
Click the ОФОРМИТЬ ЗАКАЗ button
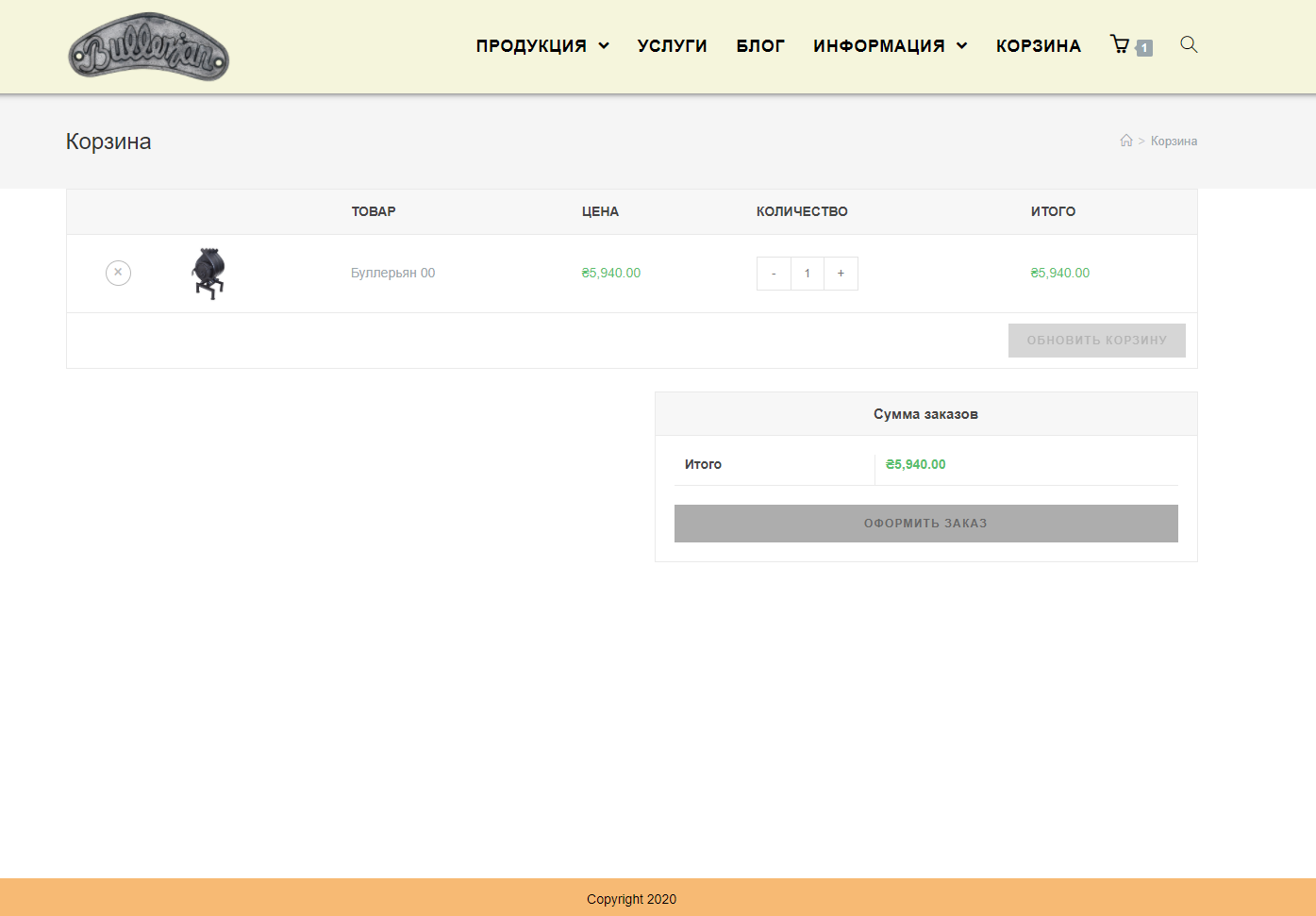[x=926, y=524]
